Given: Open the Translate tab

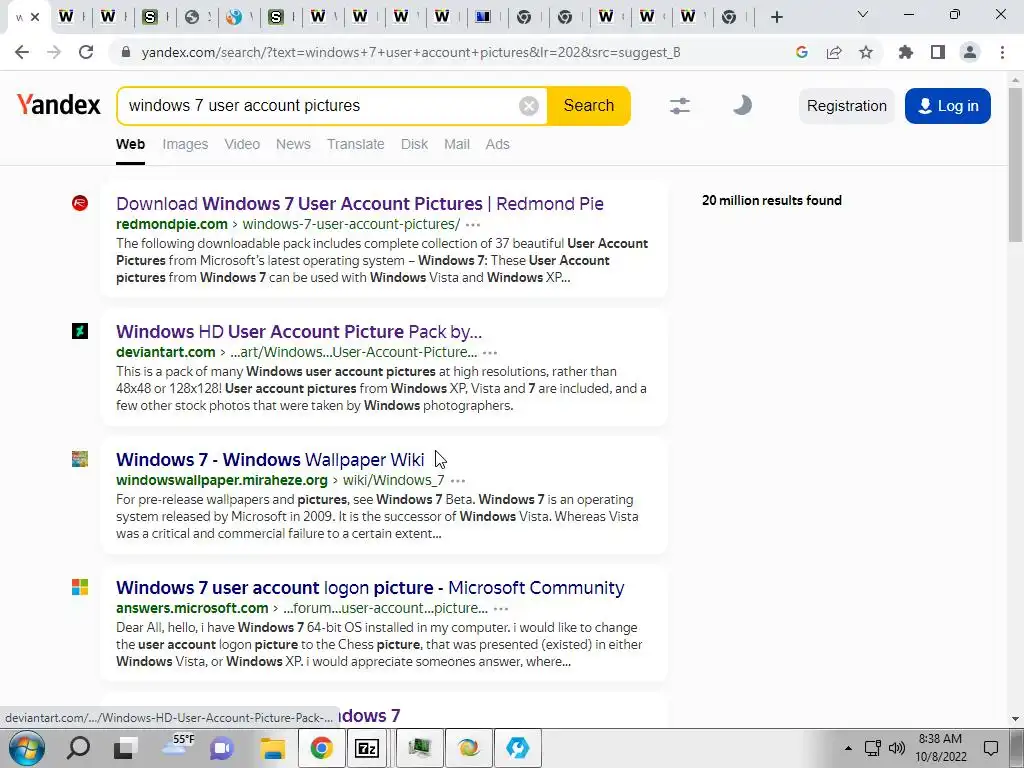Looking at the screenshot, I should pyautogui.click(x=355, y=144).
